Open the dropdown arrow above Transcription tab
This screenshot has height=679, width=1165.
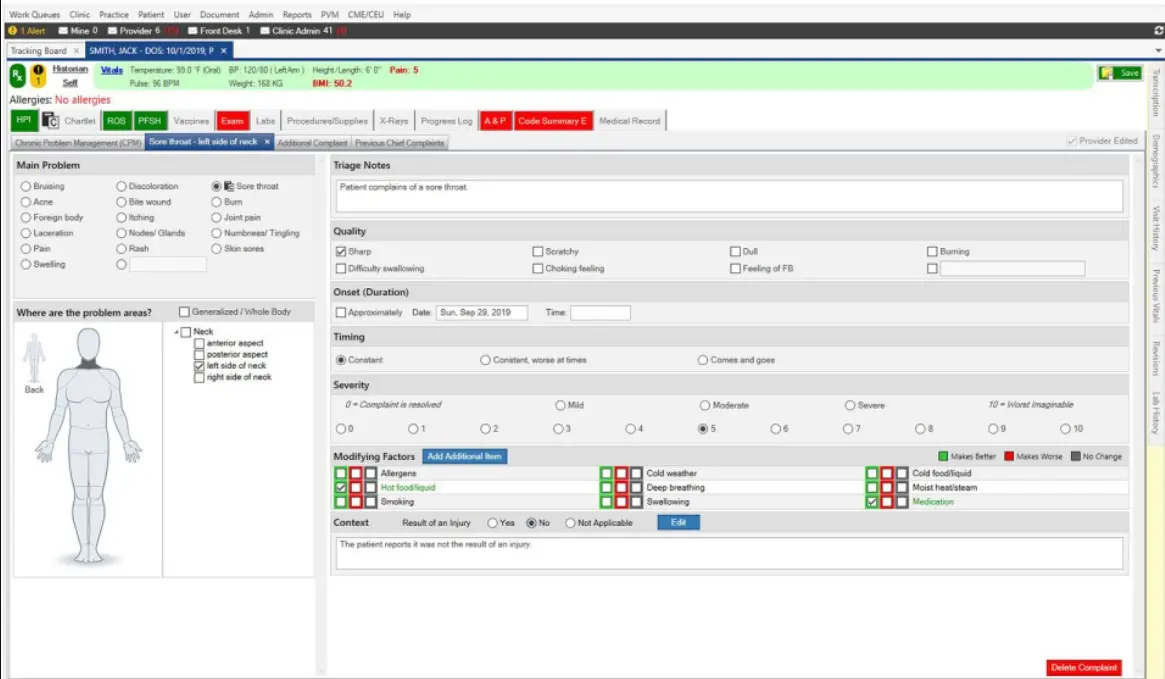coord(1155,49)
